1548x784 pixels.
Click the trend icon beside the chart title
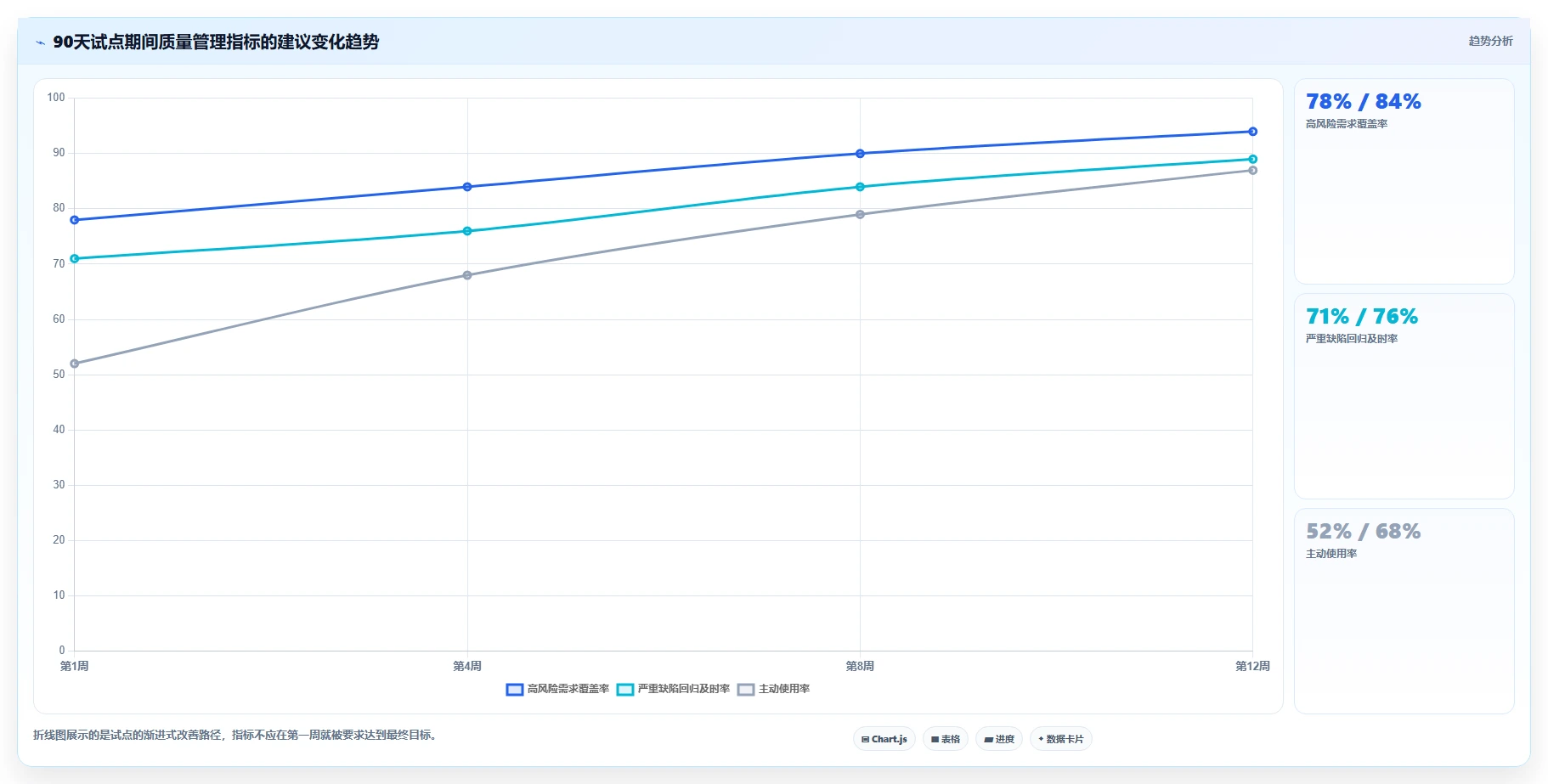pyautogui.click(x=40, y=42)
